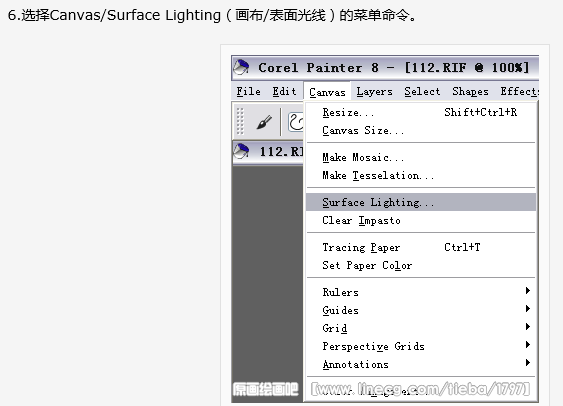Open the File menu
Image resolution: width=563 pixels, height=406 pixels.
(x=248, y=92)
